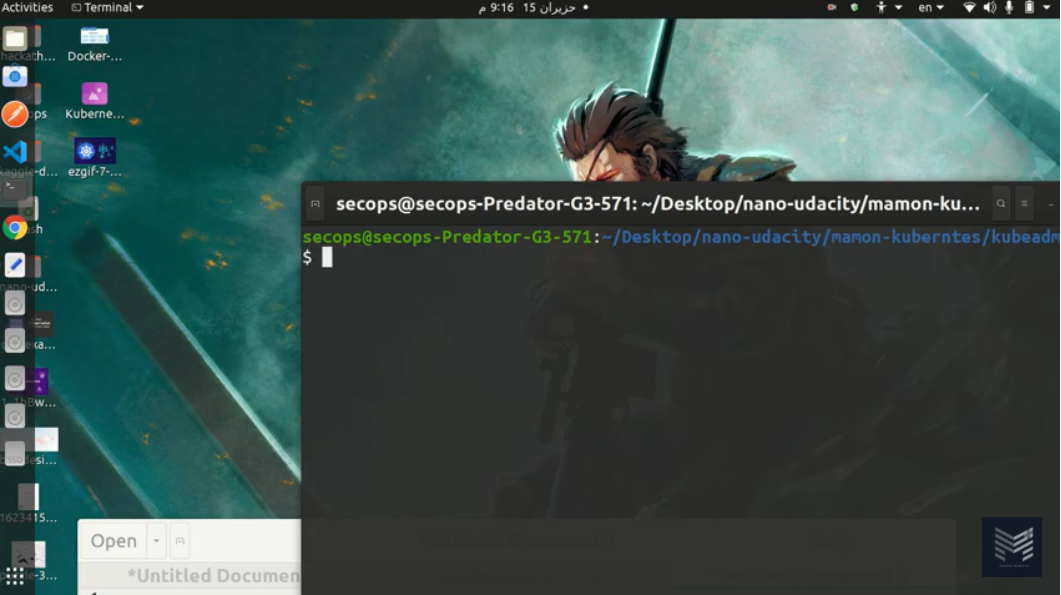
Task: Click the Terminal search icon
Action: 1001,204
